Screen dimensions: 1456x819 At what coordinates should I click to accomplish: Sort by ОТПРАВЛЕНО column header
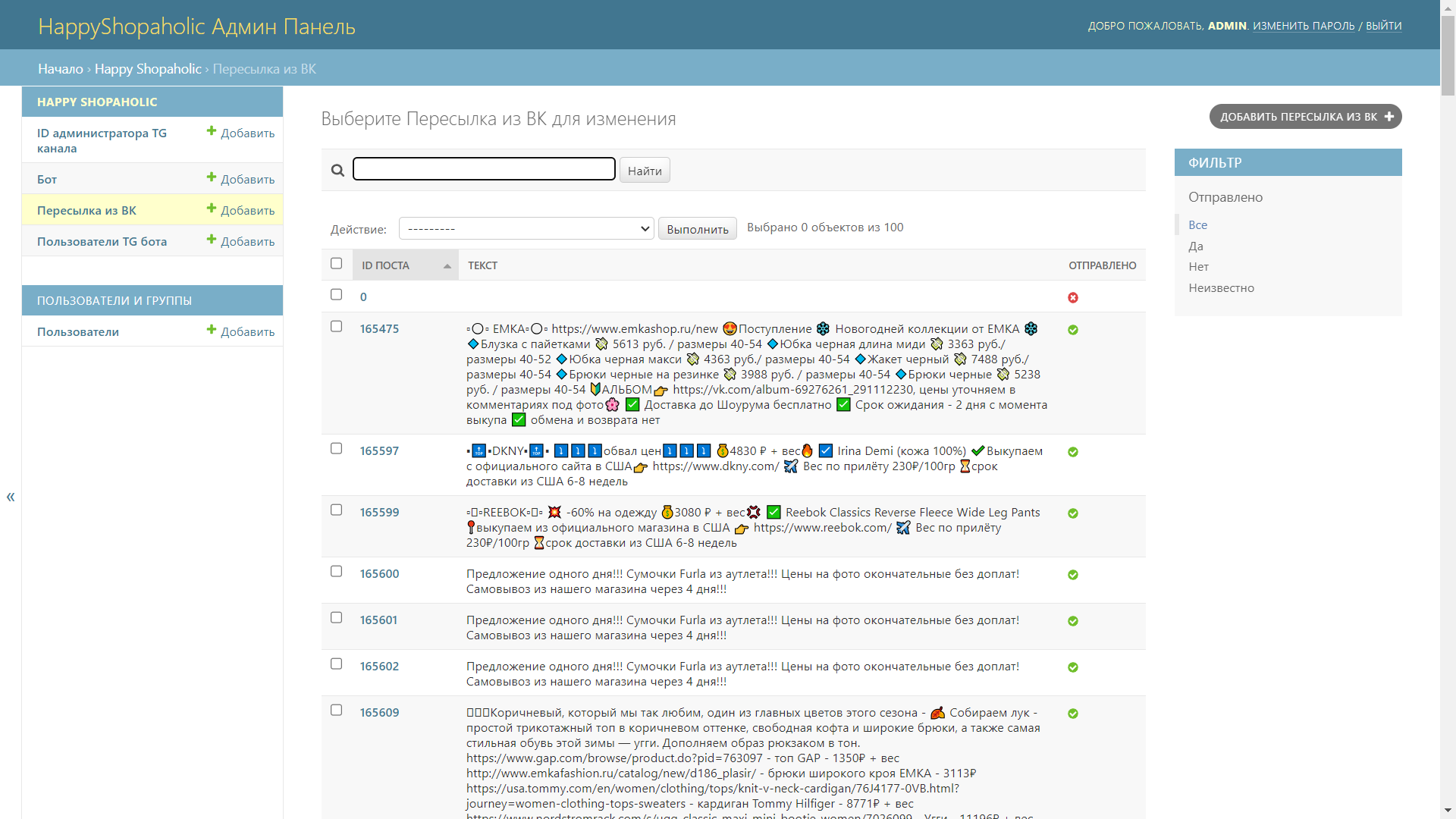click(1103, 265)
